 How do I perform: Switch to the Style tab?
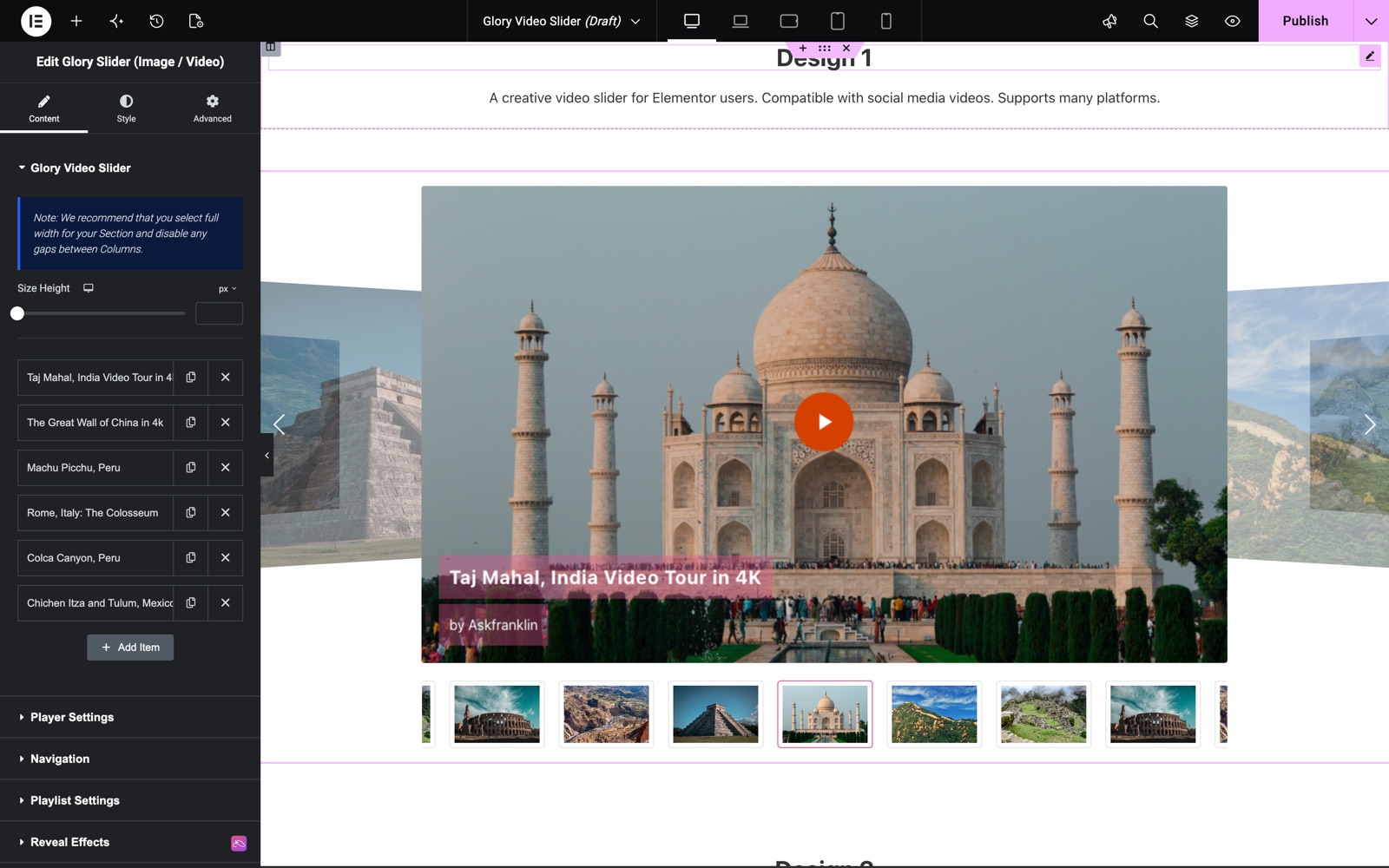[127, 108]
